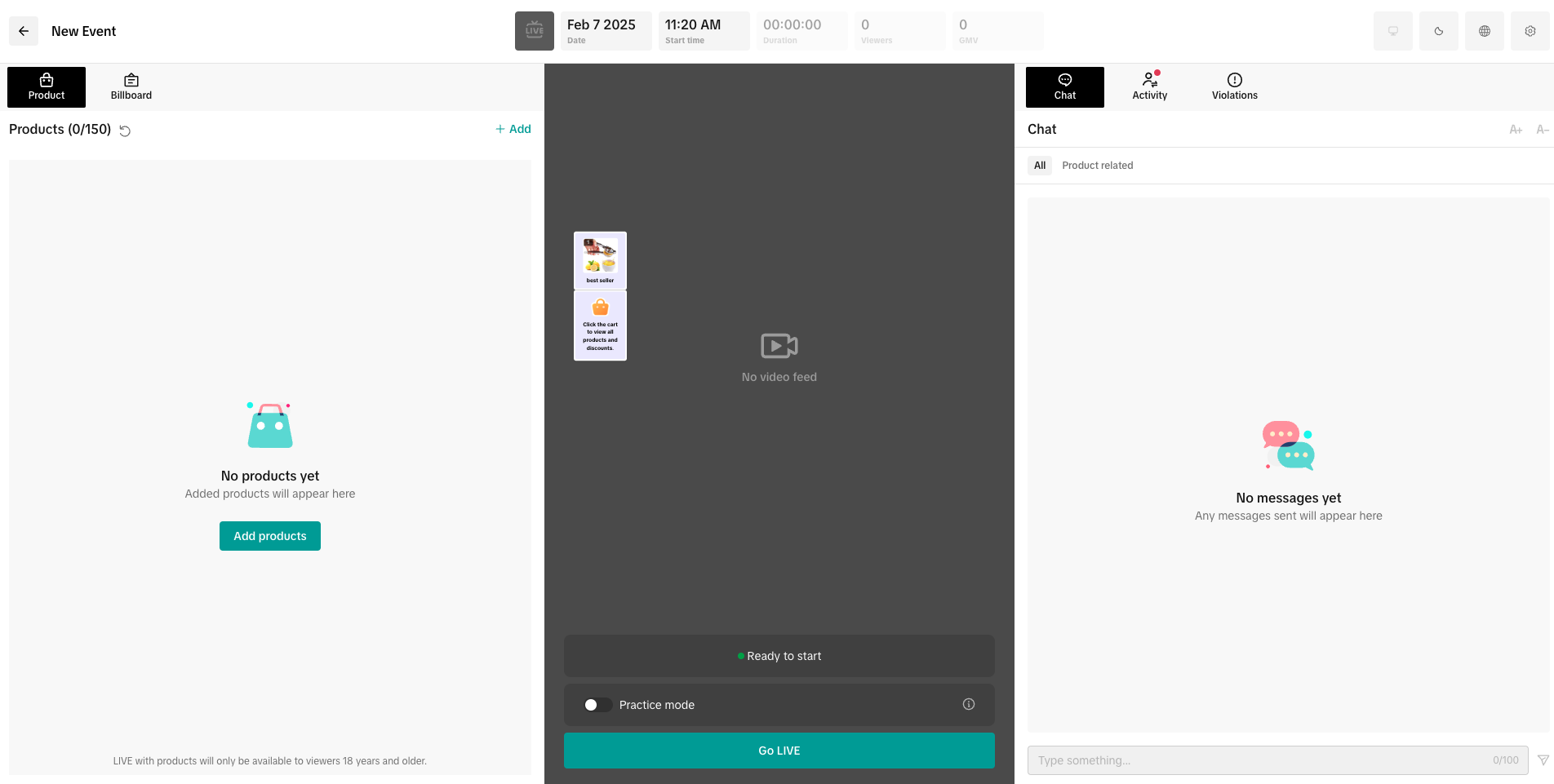Click the + Add link in Products

coord(513,129)
